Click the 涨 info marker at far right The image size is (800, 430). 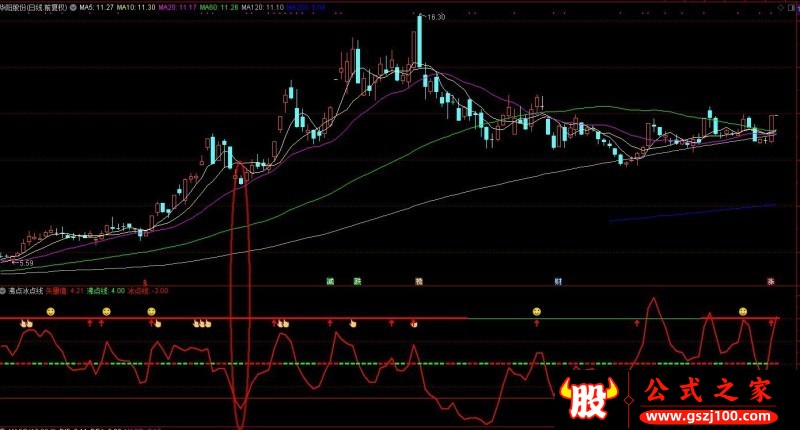pos(771,281)
